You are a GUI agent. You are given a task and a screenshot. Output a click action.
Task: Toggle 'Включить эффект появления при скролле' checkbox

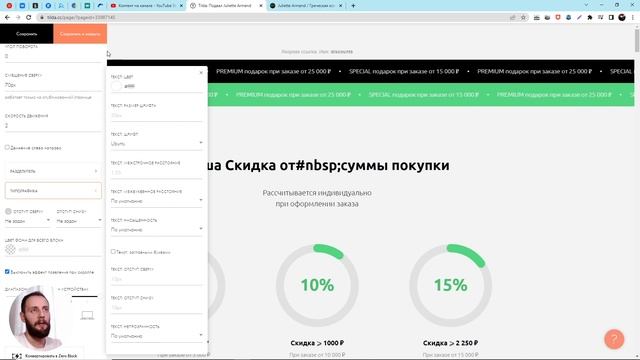(7, 271)
